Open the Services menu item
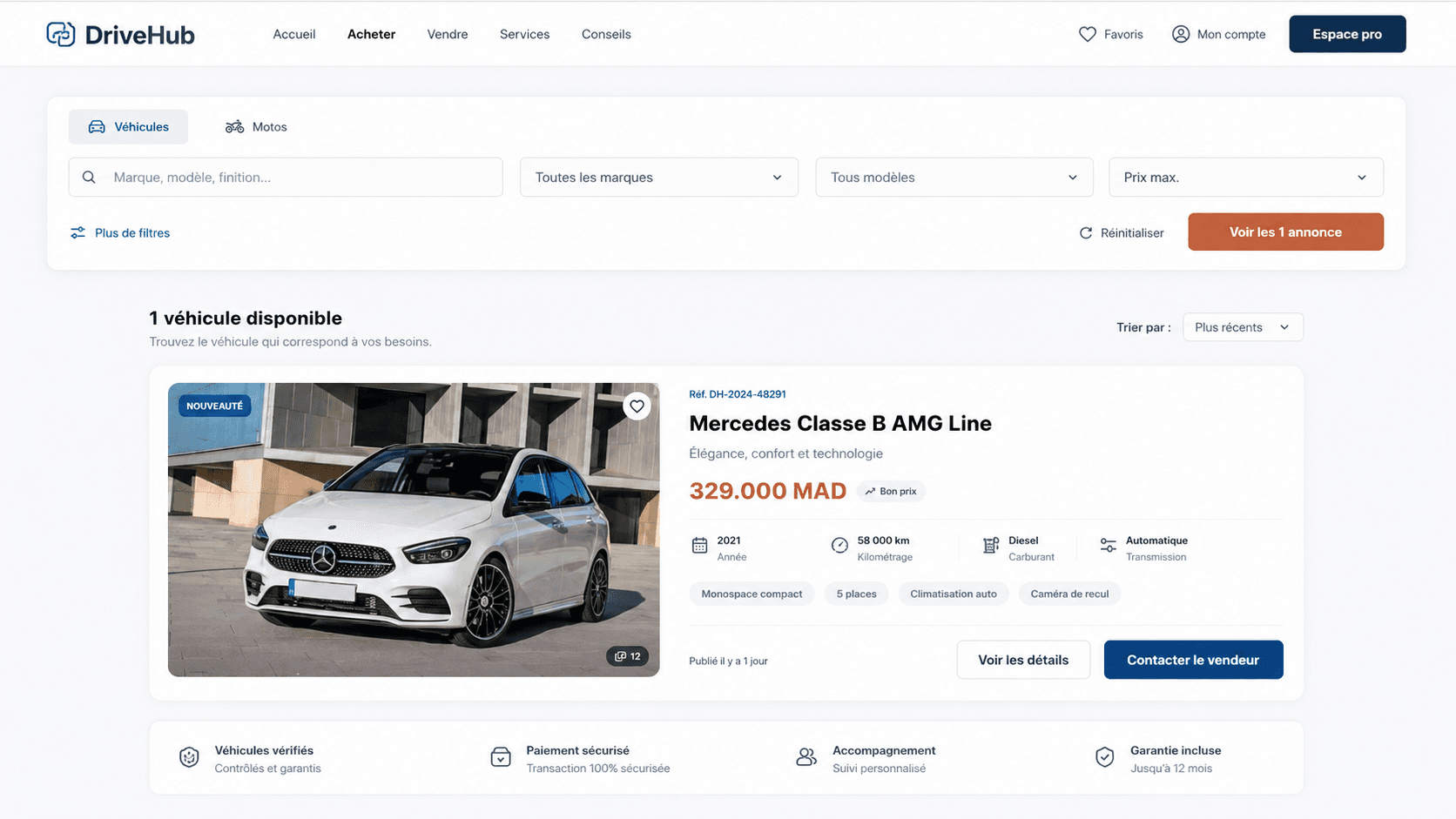The image size is (1456, 819). pos(524,34)
